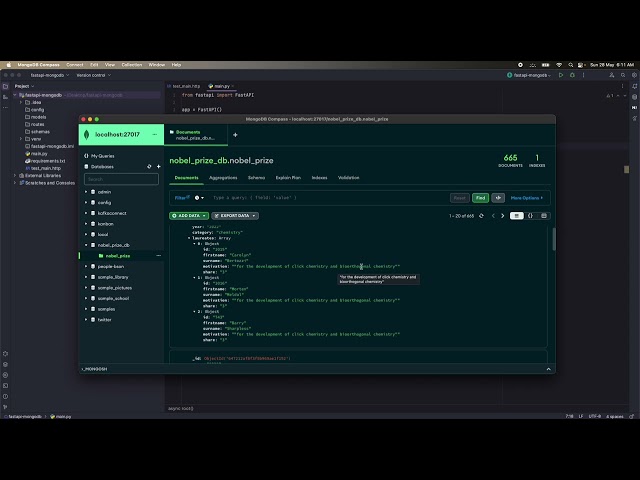Image resolution: width=640 pixels, height=480 pixels.
Task: Open PyCharm Code With Me icon
Action: (x=611, y=75)
